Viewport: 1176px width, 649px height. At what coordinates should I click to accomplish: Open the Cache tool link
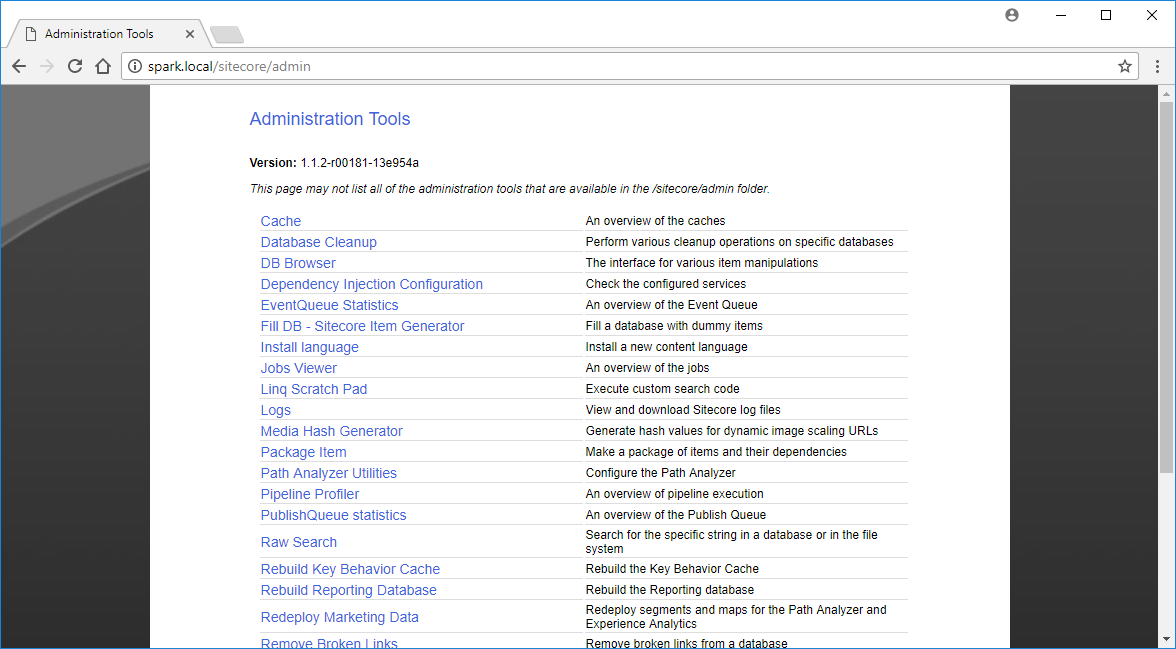point(280,221)
